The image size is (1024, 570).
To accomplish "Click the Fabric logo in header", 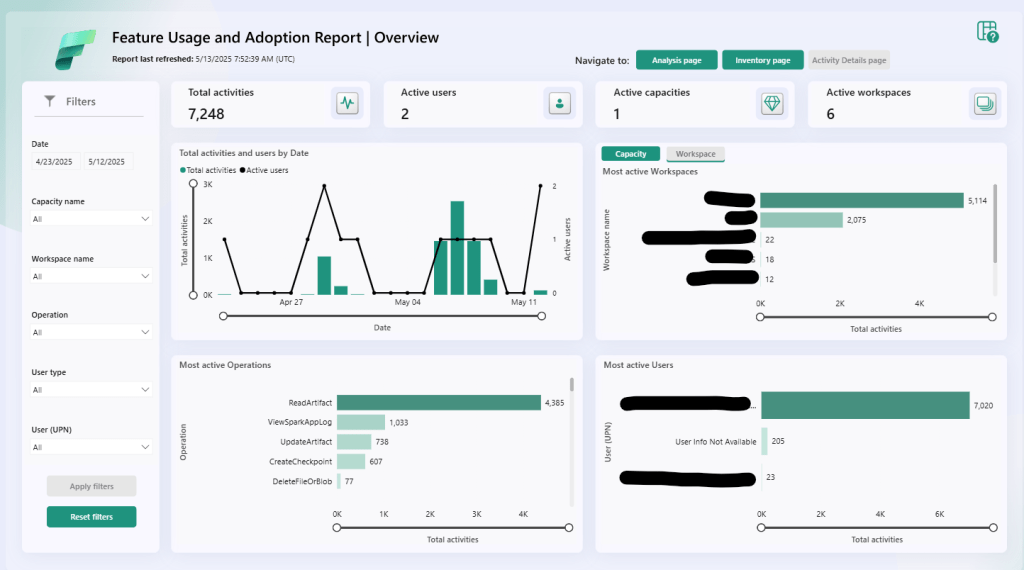I will pos(76,47).
